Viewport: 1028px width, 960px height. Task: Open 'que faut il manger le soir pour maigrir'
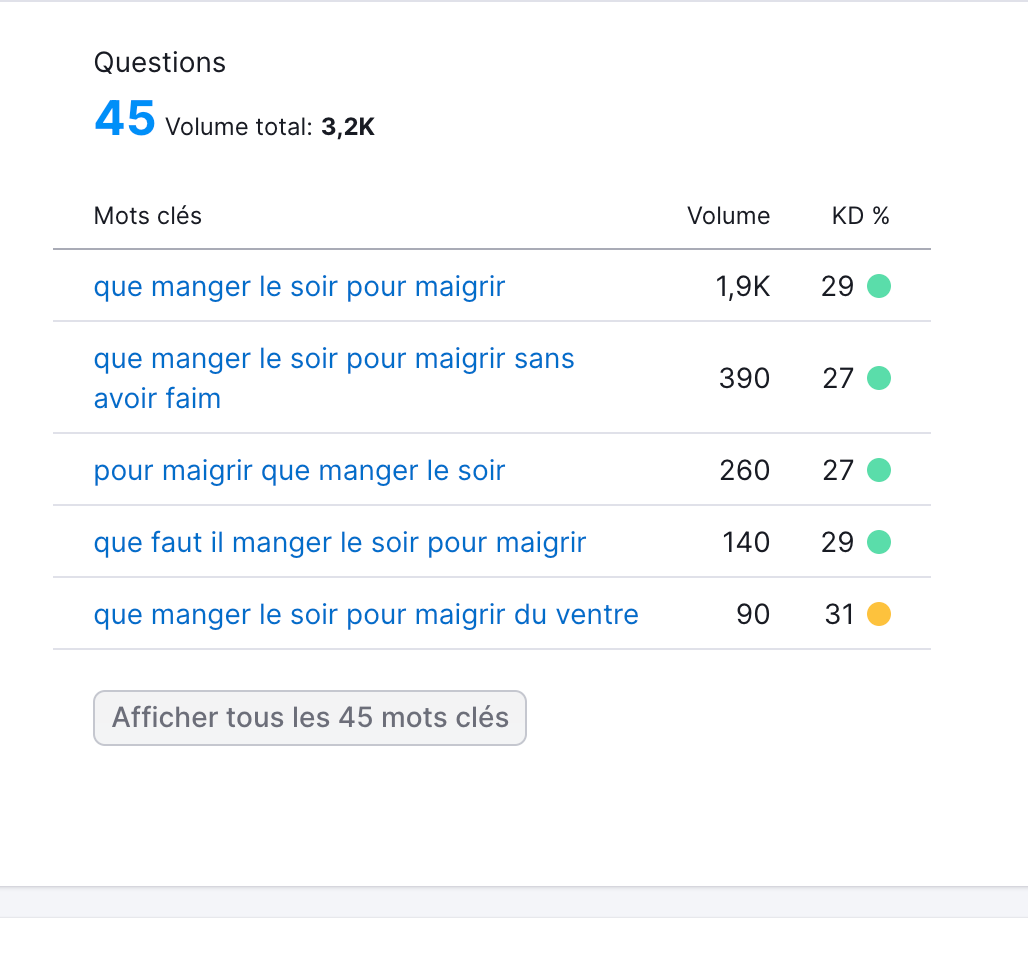pos(339,542)
